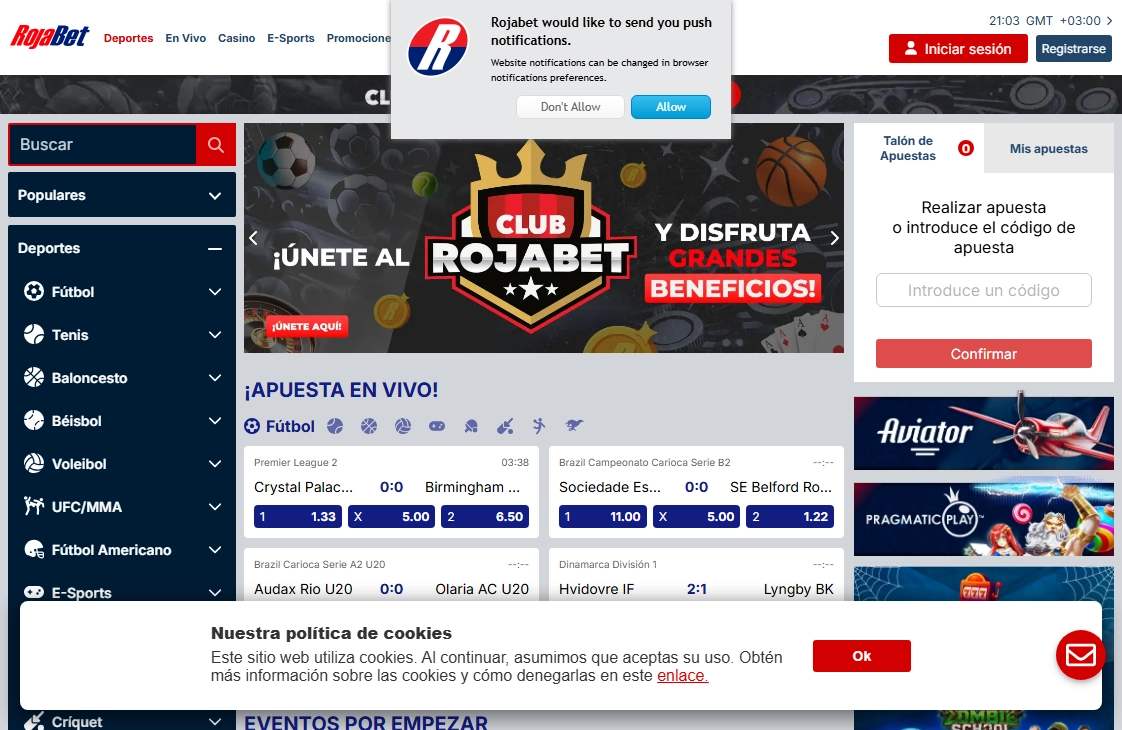Select basketball icon in live betting filter
This screenshot has width=1122, height=730.
pos(369,427)
